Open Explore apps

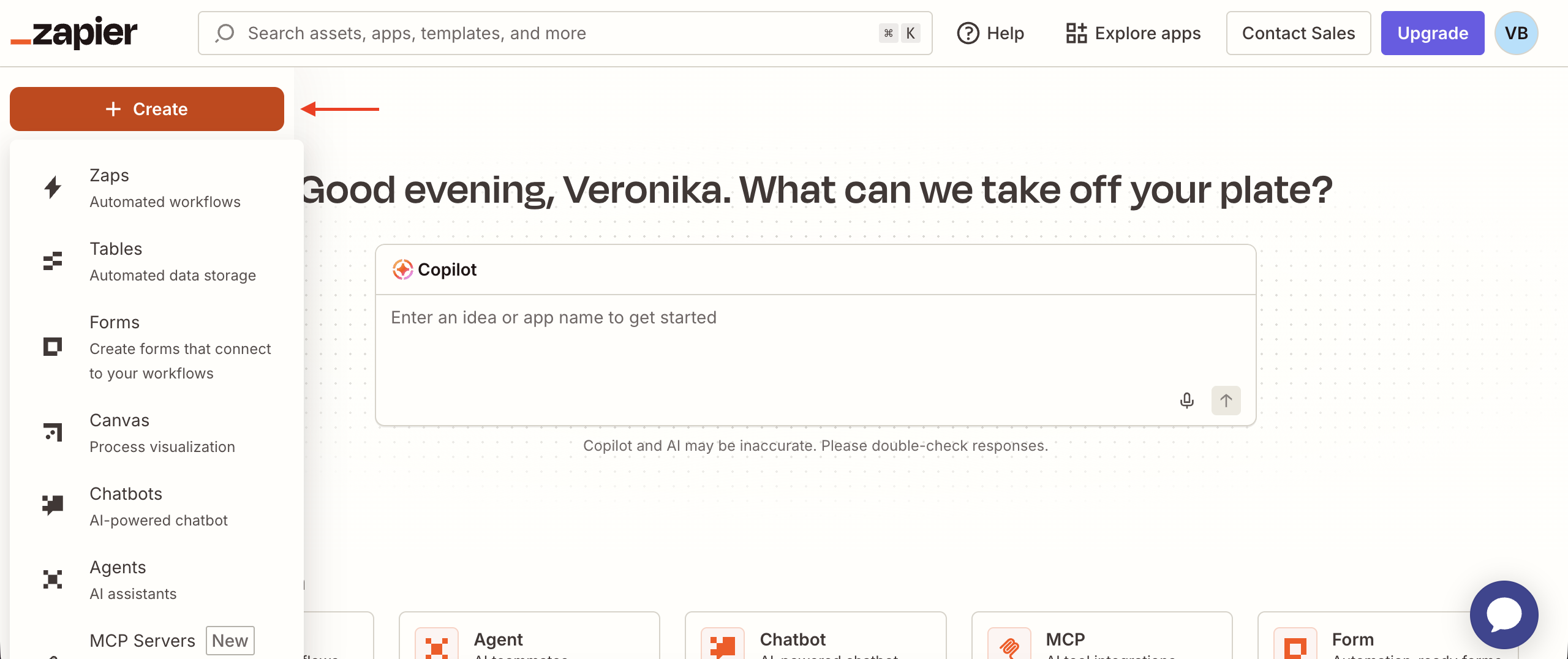pos(1133,33)
